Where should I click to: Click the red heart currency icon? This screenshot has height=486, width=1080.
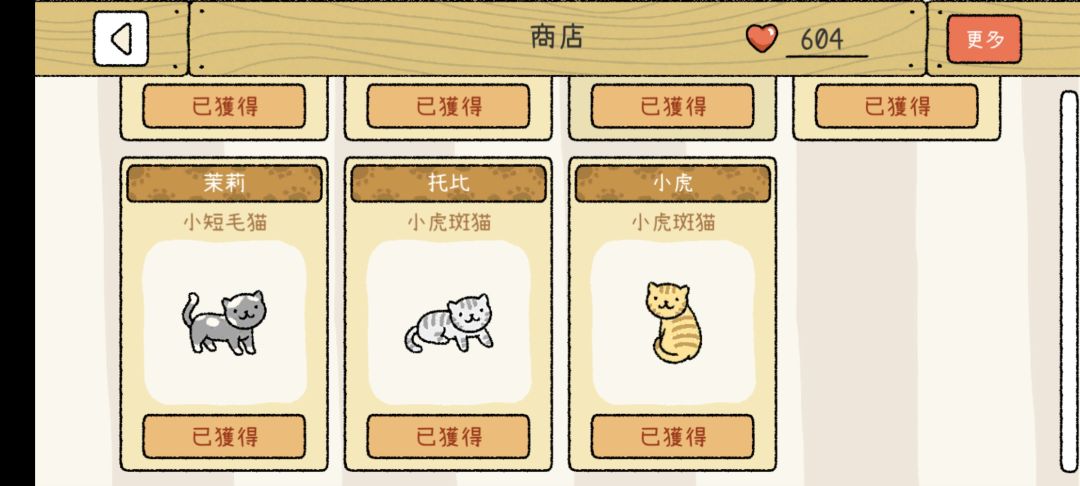[x=762, y=38]
